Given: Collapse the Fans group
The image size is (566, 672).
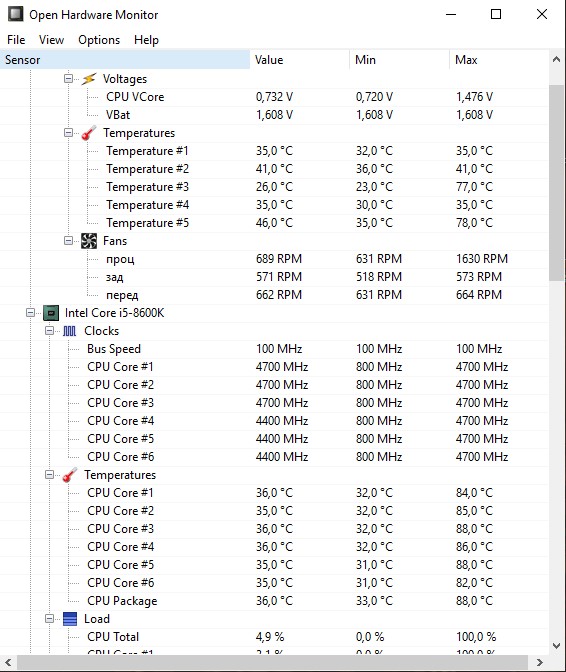Looking at the screenshot, I should pos(68,240).
